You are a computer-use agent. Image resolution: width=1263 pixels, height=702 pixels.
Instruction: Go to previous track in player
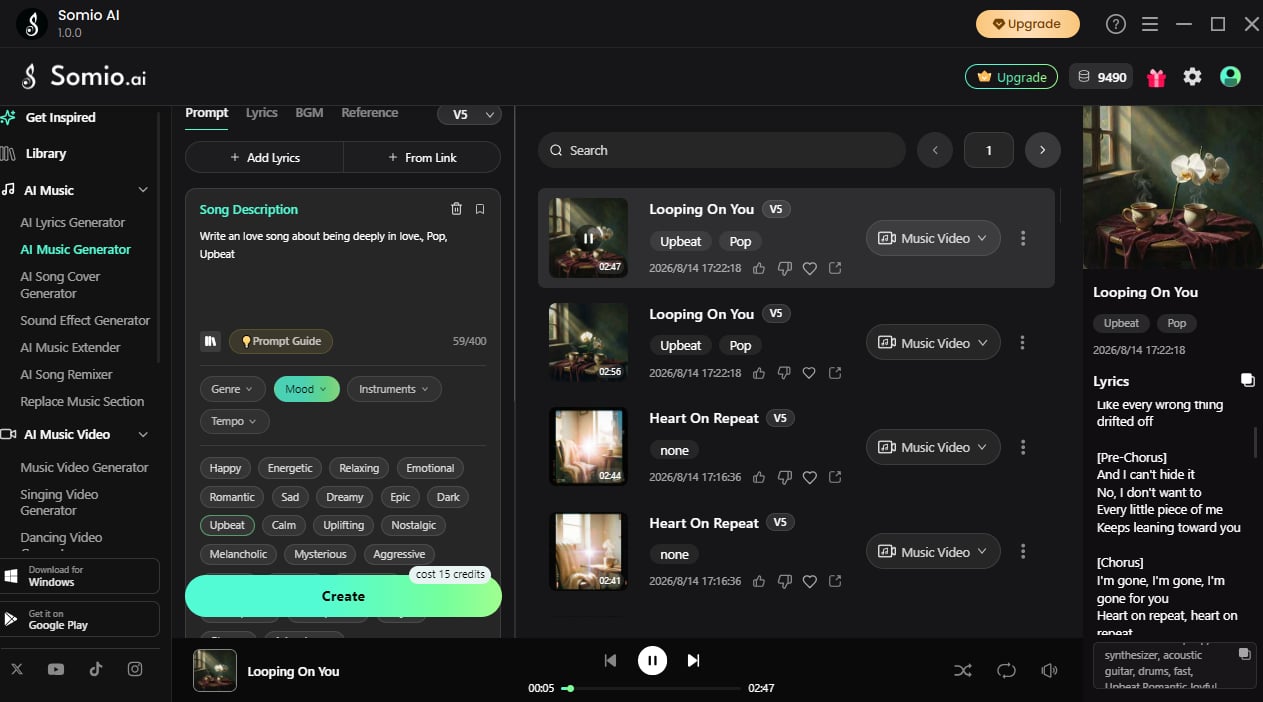(x=610, y=660)
